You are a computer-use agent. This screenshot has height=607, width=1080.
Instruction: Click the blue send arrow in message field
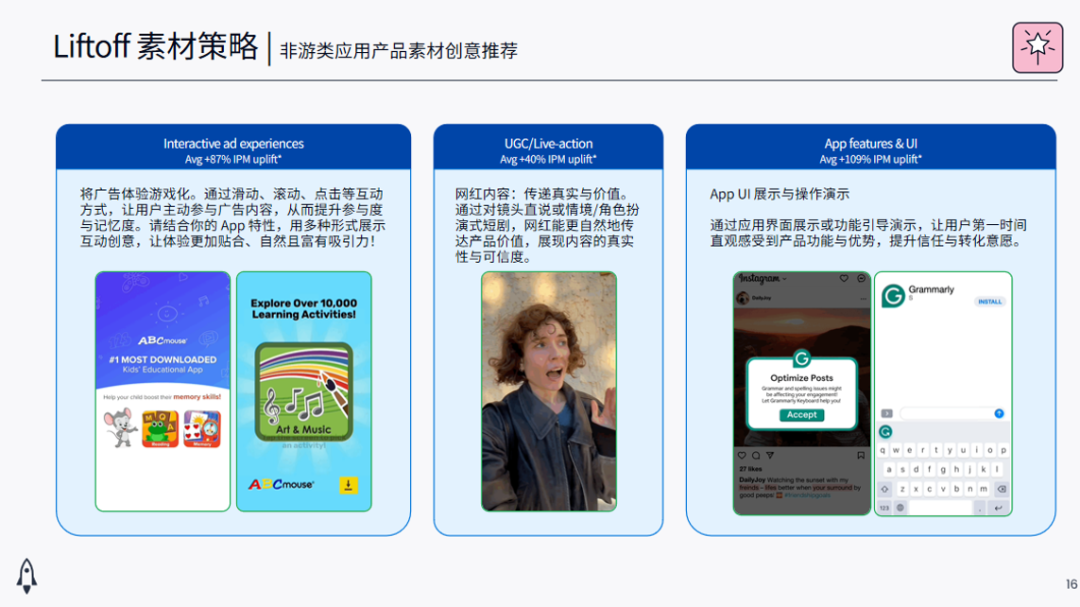pos(999,413)
